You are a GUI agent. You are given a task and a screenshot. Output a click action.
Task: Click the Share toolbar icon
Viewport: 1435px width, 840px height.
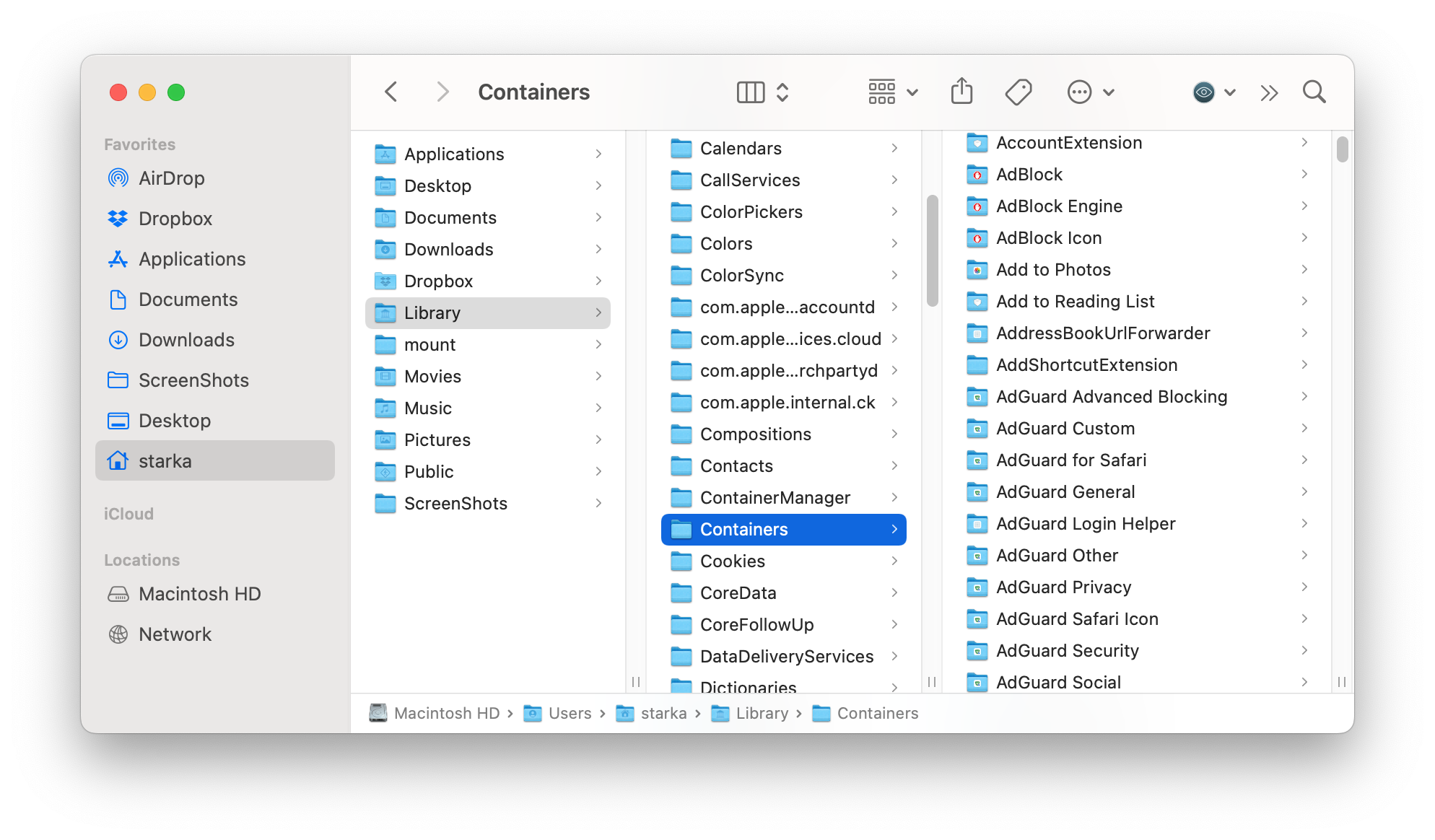click(x=961, y=92)
